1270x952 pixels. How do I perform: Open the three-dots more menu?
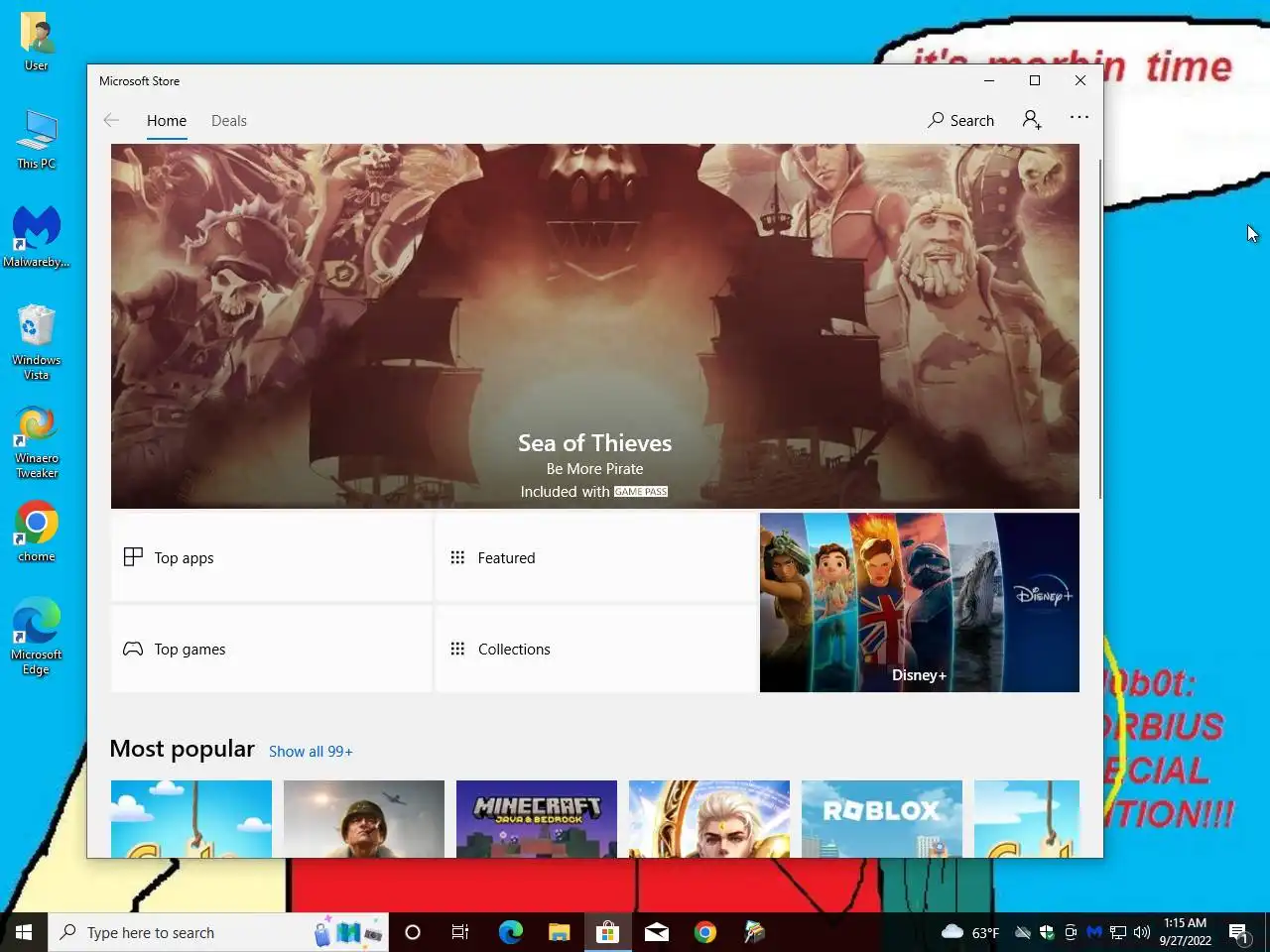[x=1079, y=117]
